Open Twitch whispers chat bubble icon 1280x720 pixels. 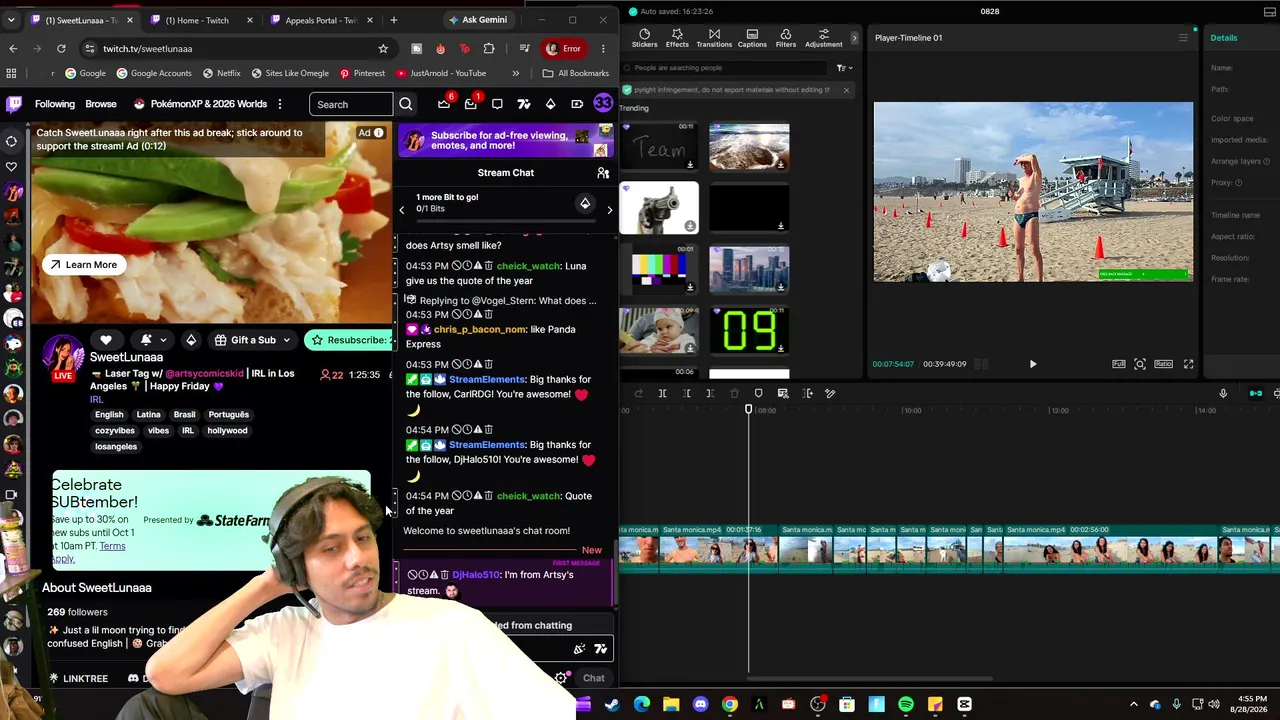point(497,104)
